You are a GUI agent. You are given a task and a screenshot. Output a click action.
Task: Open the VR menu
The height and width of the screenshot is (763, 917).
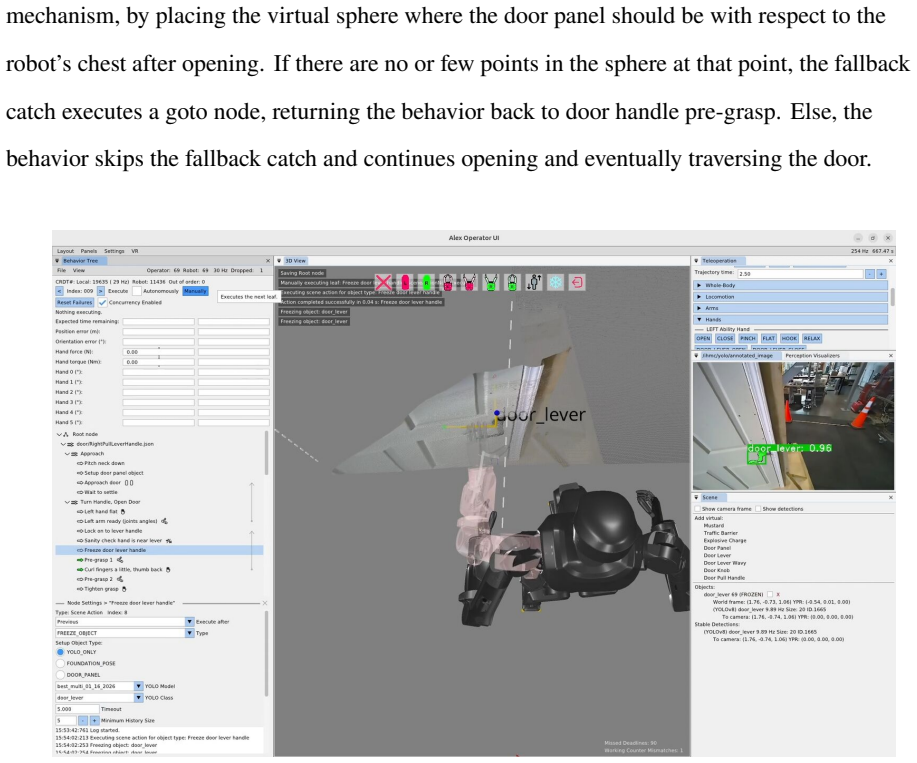135,251
